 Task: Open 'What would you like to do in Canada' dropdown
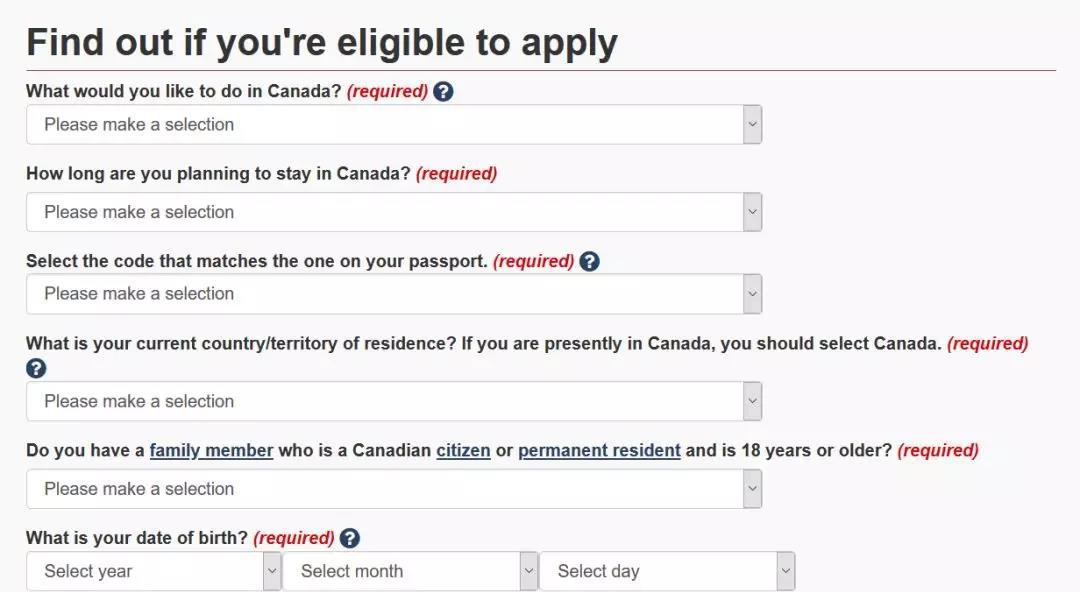[x=393, y=125]
